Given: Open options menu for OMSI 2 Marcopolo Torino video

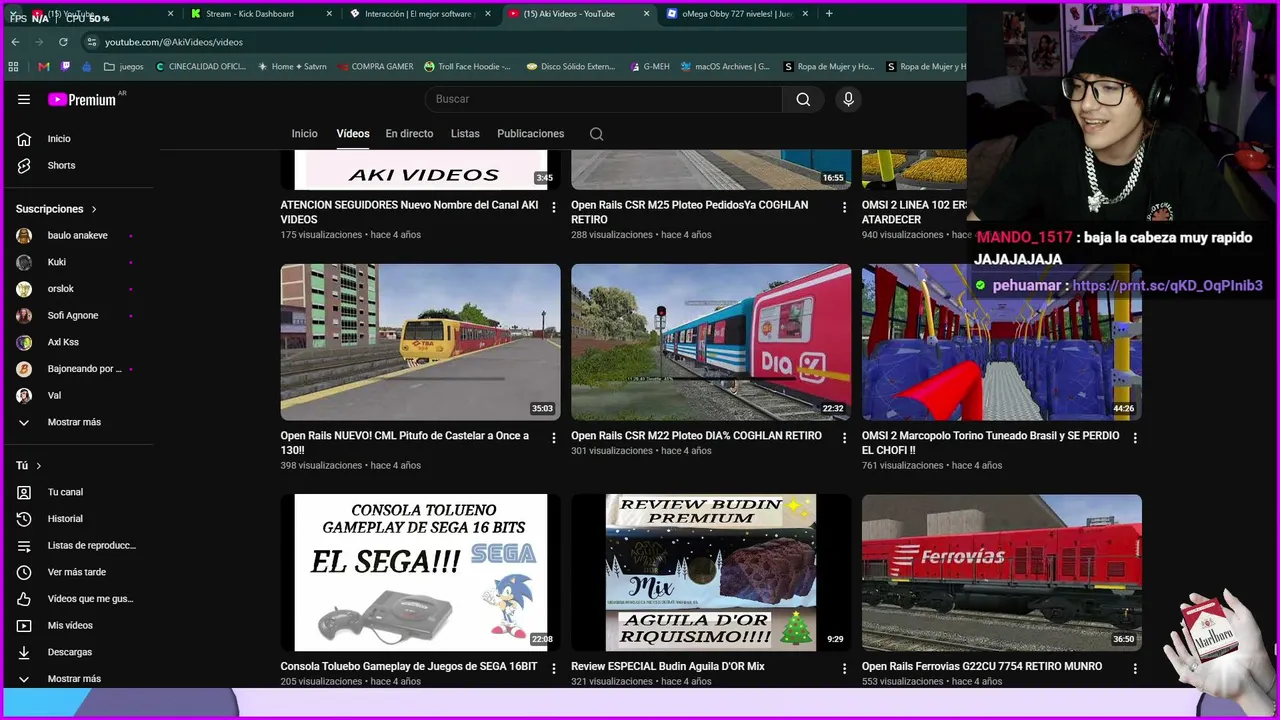Looking at the screenshot, I should 1134,438.
